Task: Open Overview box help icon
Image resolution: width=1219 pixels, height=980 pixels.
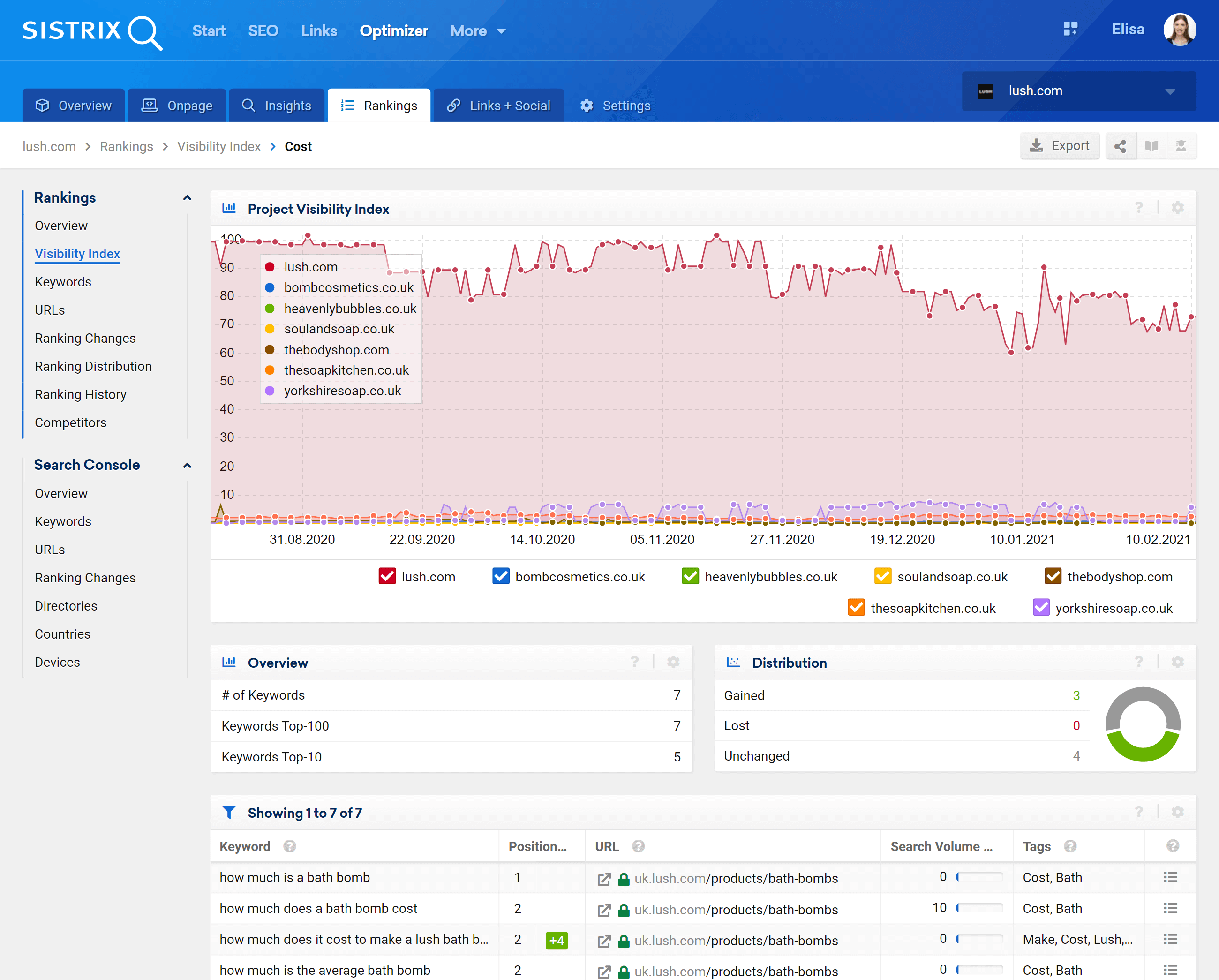Action: [635, 662]
